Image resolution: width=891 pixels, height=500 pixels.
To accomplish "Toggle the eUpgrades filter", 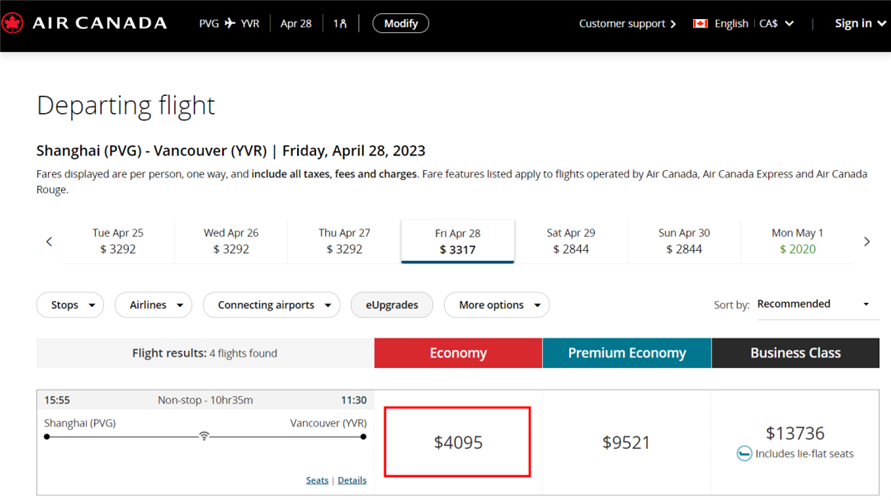I will click(391, 305).
